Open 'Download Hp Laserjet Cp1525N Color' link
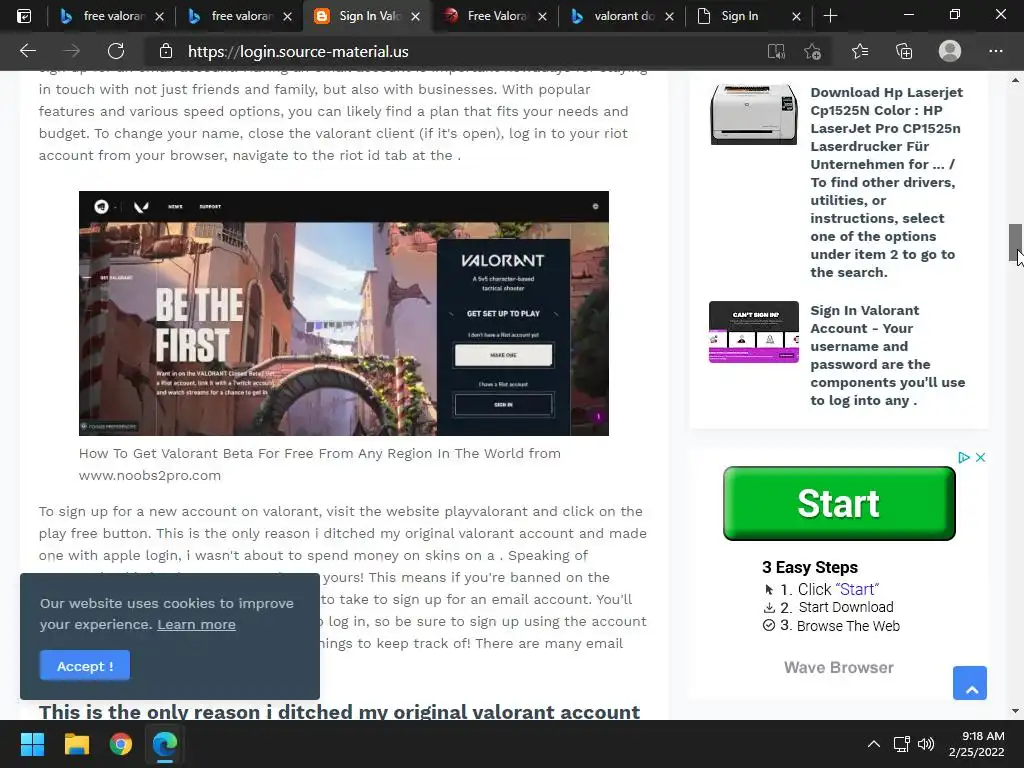The height and width of the screenshot is (768, 1024). pyautogui.click(x=887, y=182)
